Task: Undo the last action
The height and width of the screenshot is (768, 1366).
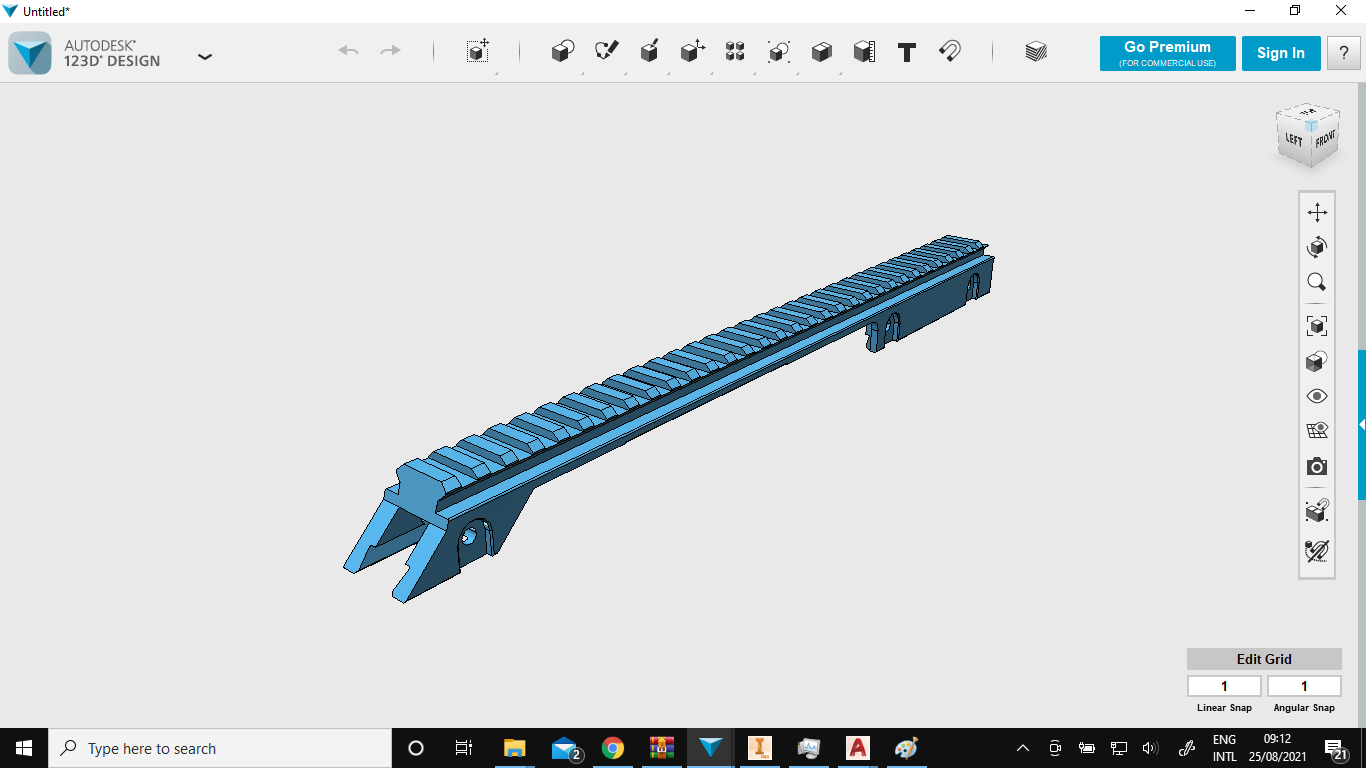Action: (x=348, y=51)
